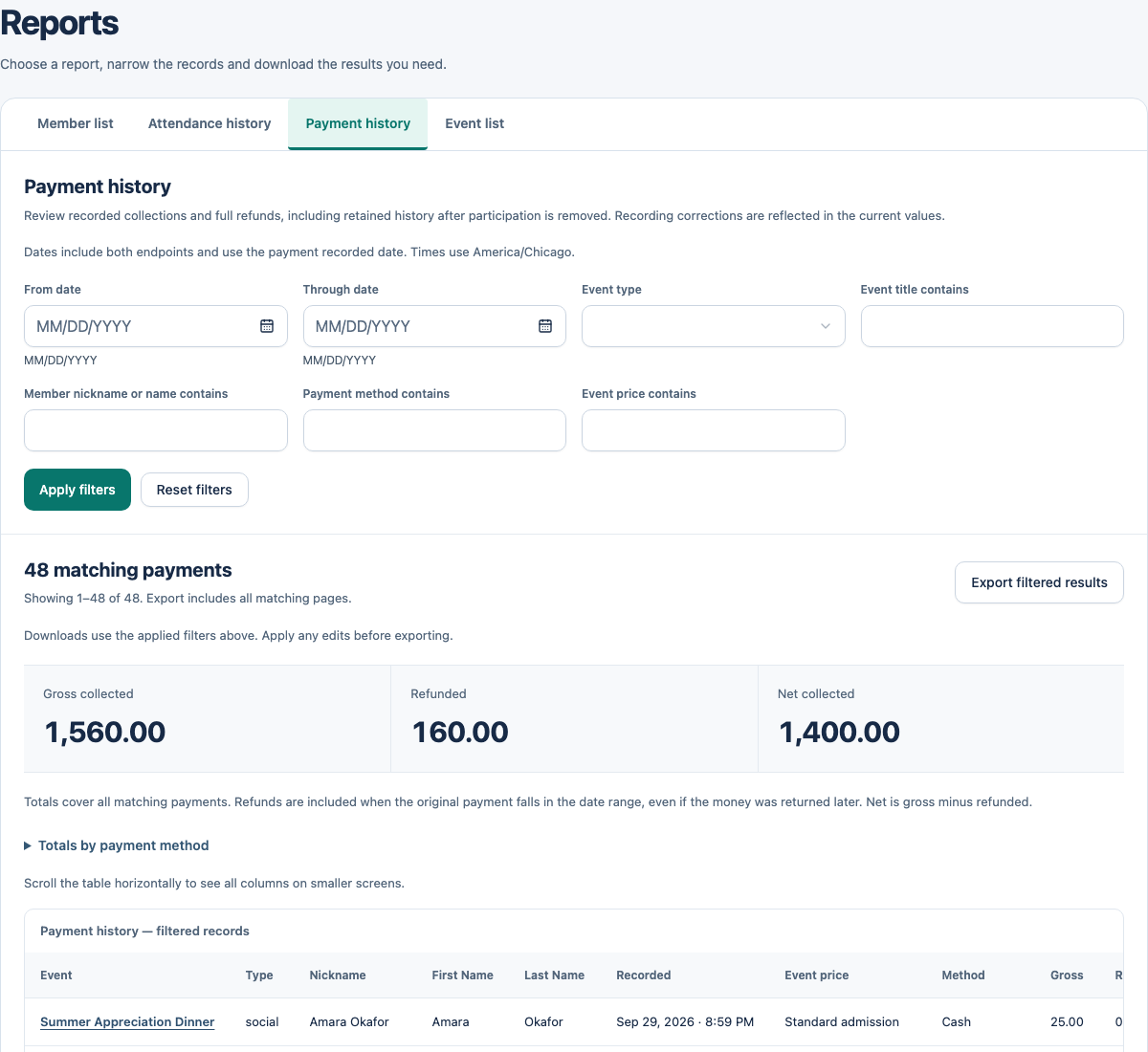The image size is (1148, 1052).
Task: Click the Reset filters button
Action: tap(194, 490)
